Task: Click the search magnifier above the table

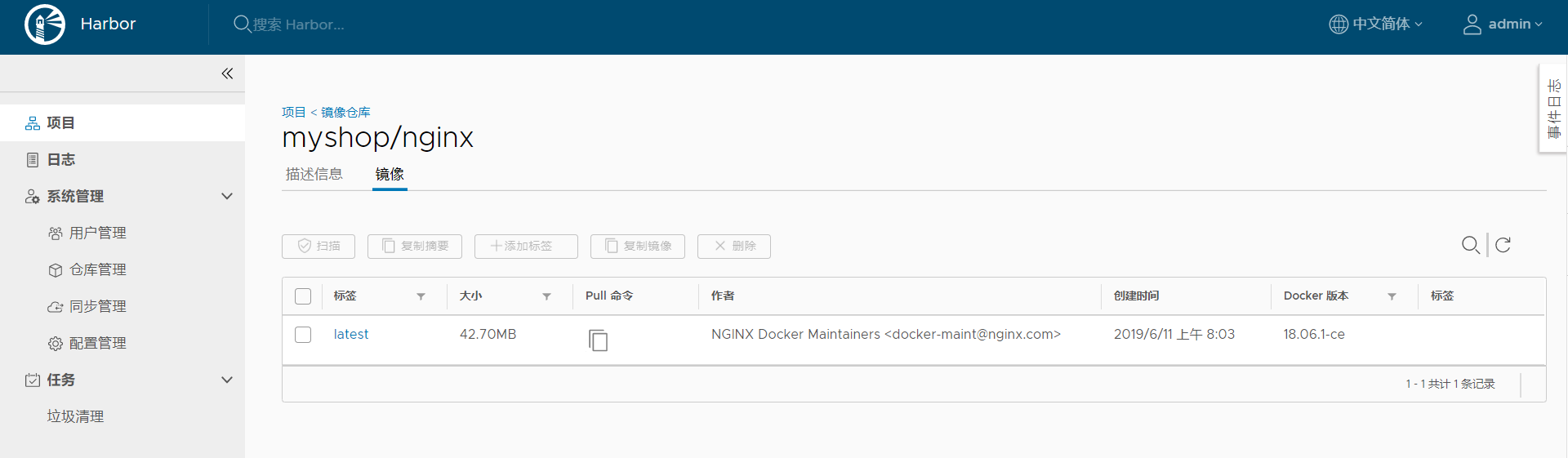Action: [1470, 245]
